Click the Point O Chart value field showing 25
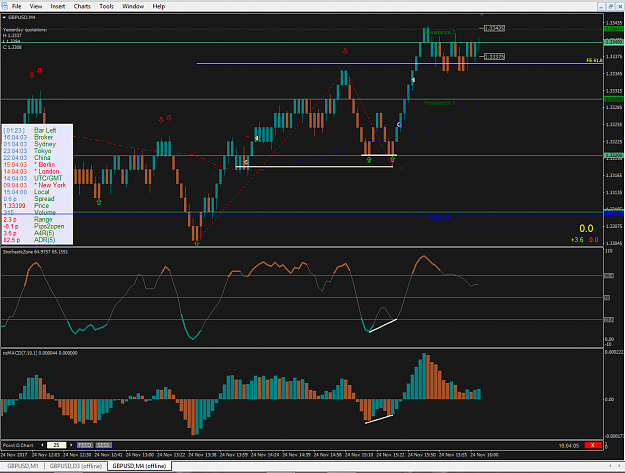The height and width of the screenshot is (473, 625). [57, 445]
